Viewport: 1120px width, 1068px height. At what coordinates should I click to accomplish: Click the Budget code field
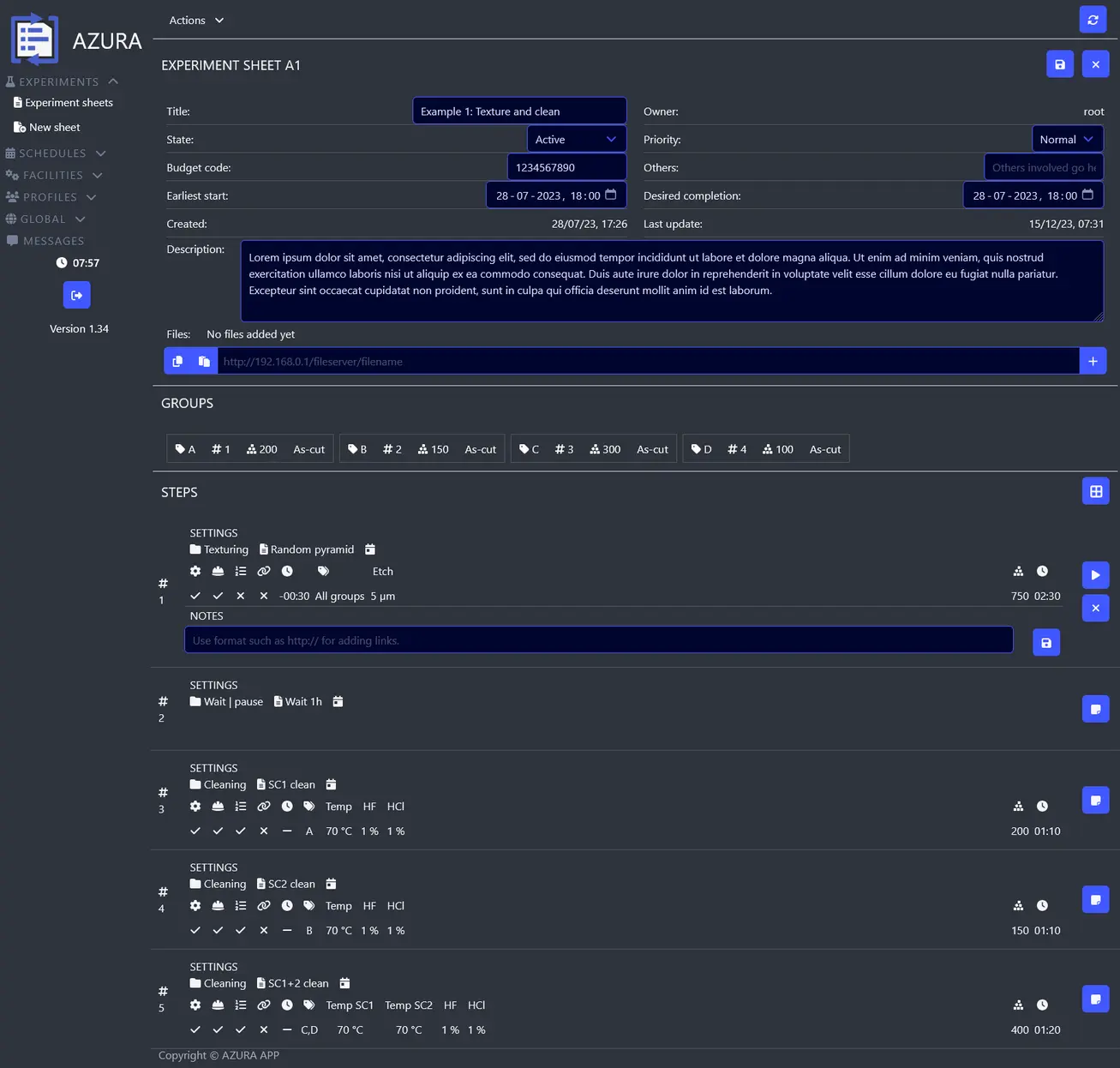point(567,167)
